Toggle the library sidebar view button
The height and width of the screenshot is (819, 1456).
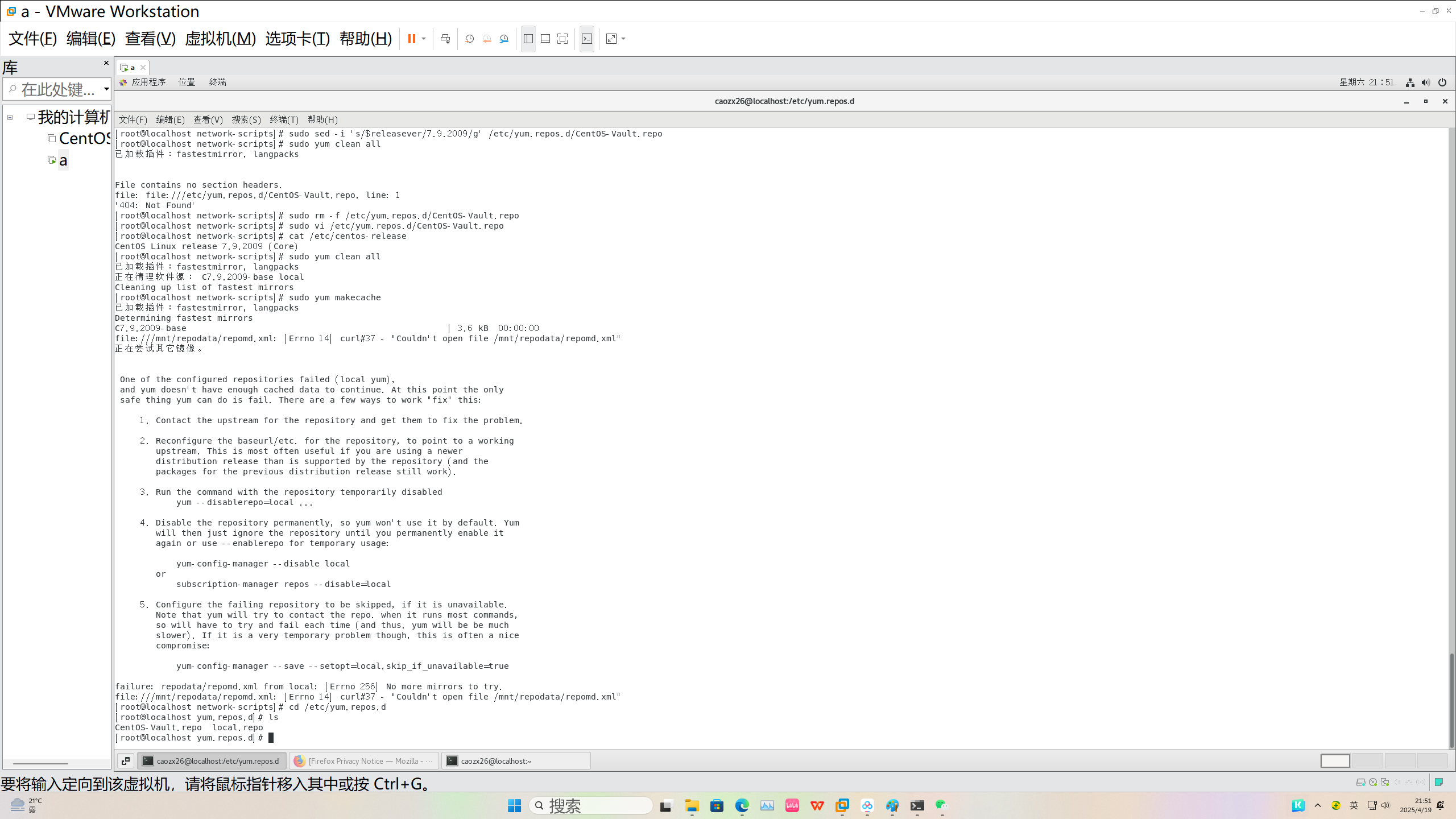click(528, 39)
